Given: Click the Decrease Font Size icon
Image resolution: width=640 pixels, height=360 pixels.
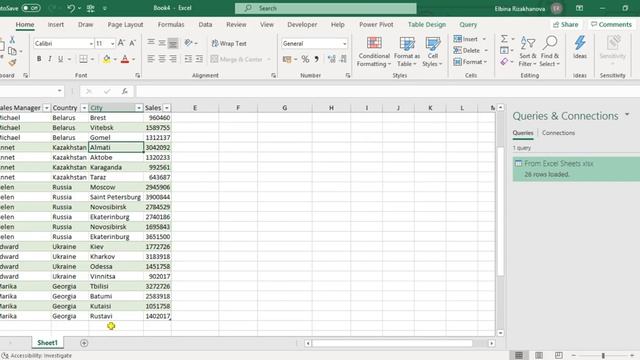Looking at the screenshot, I should point(132,43).
